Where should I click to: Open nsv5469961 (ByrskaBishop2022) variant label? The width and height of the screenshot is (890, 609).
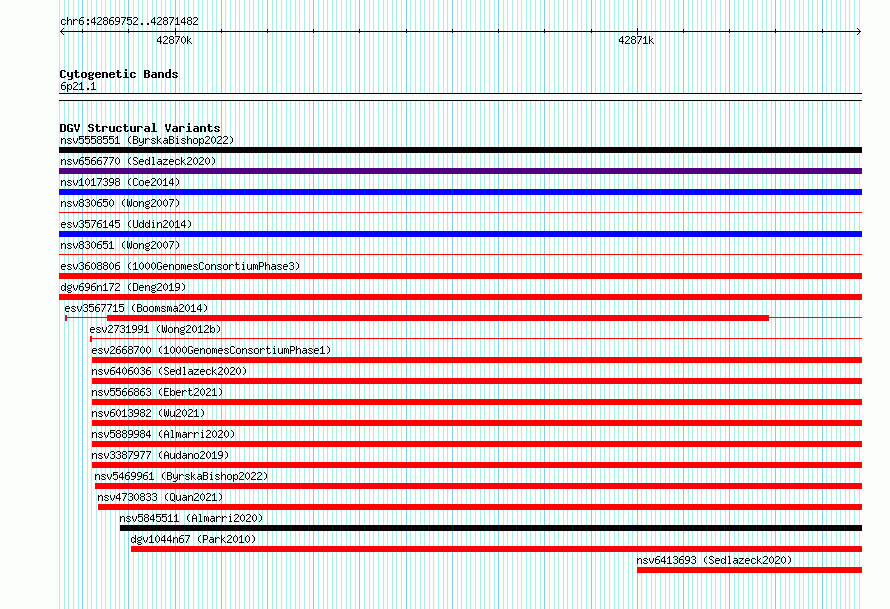(x=181, y=476)
